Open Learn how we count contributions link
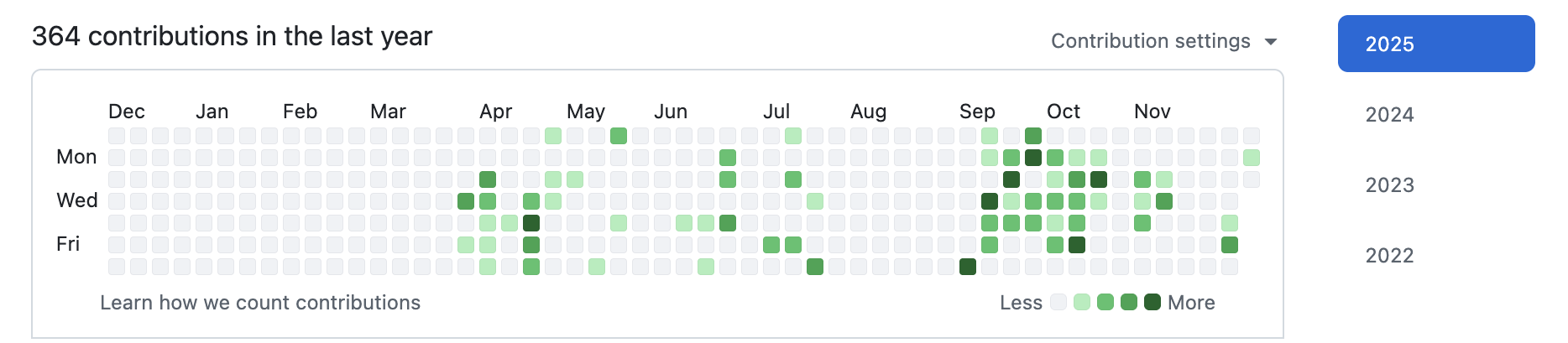Image resolution: width=1568 pixels, height=343 pixels. (x=260, y=303)
